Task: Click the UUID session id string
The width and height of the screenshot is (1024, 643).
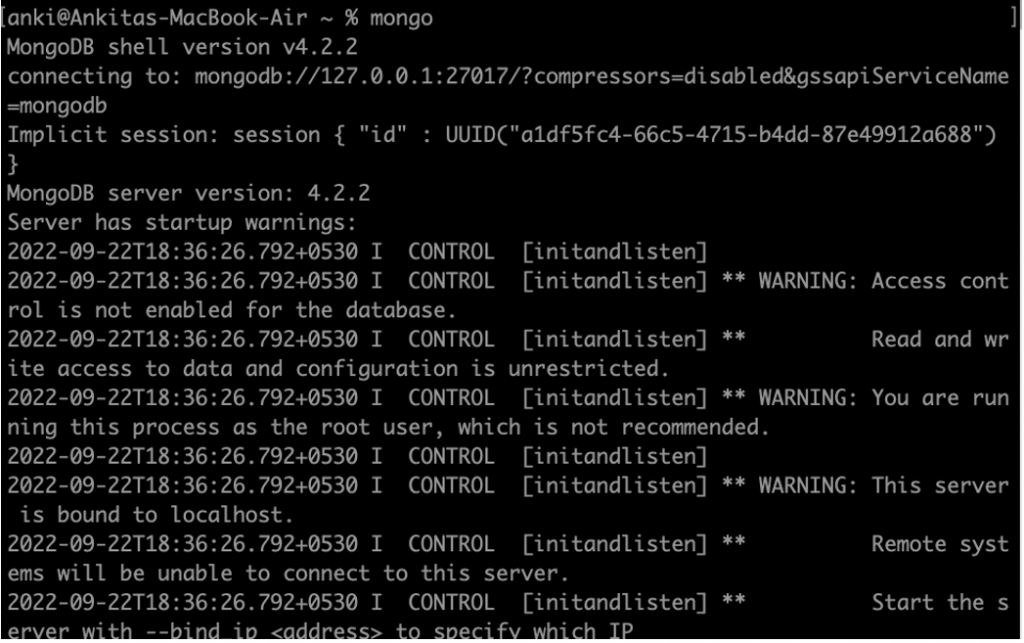Action: click(x=721, y=135)
